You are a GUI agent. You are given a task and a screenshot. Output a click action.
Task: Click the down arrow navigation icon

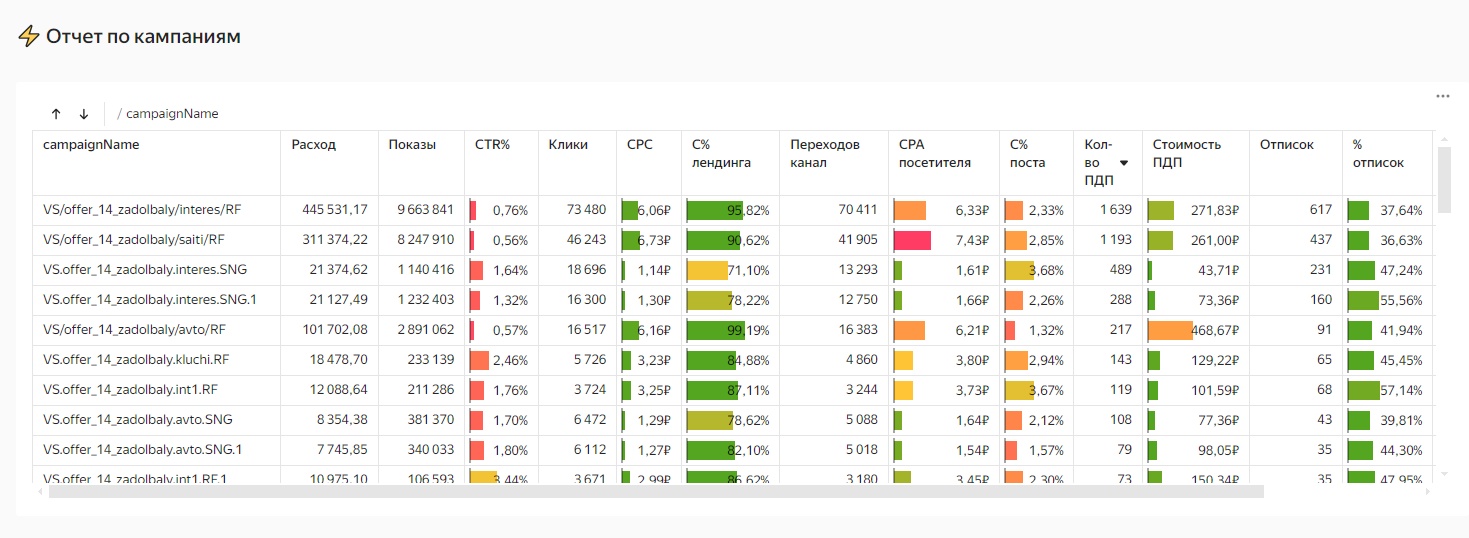(x=84, y=114)
